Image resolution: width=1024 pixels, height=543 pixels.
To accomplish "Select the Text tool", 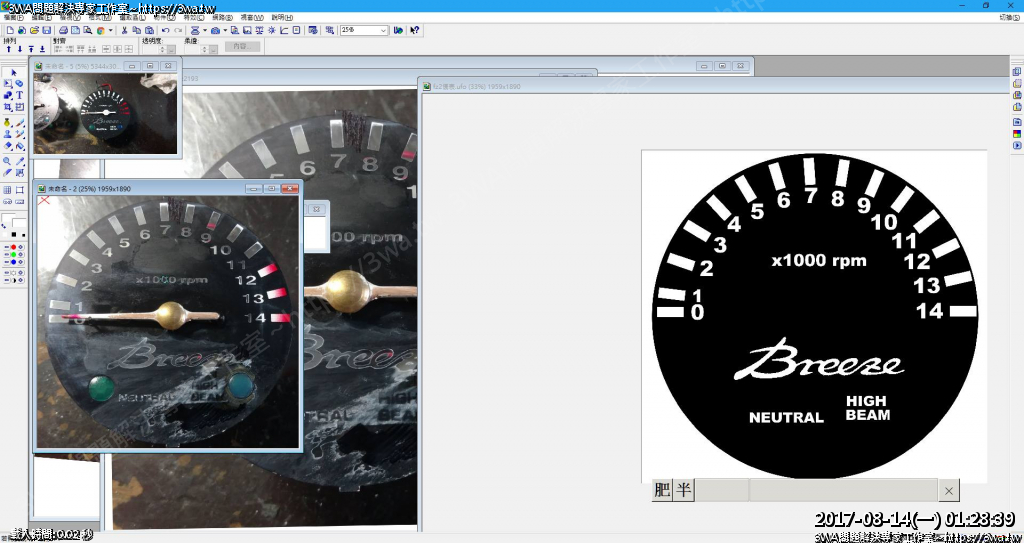I will tap(19, 95).
